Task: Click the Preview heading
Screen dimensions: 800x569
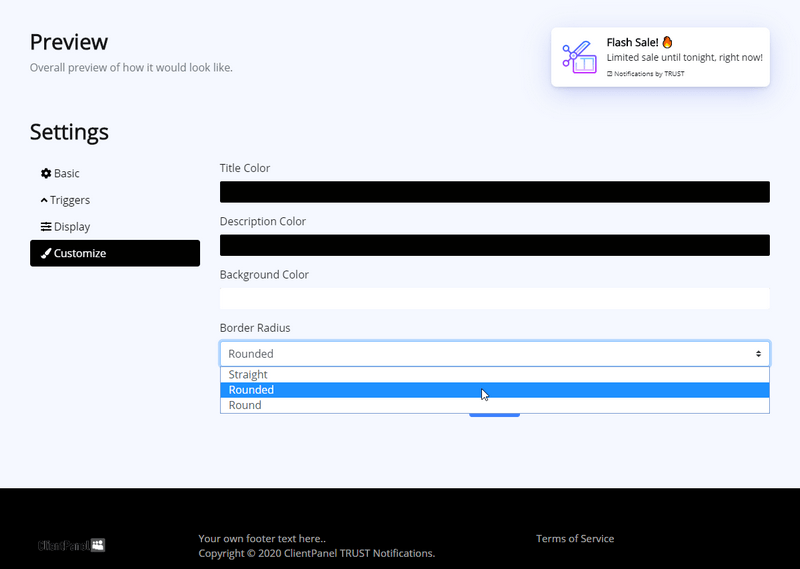Action: coord(69,42)
